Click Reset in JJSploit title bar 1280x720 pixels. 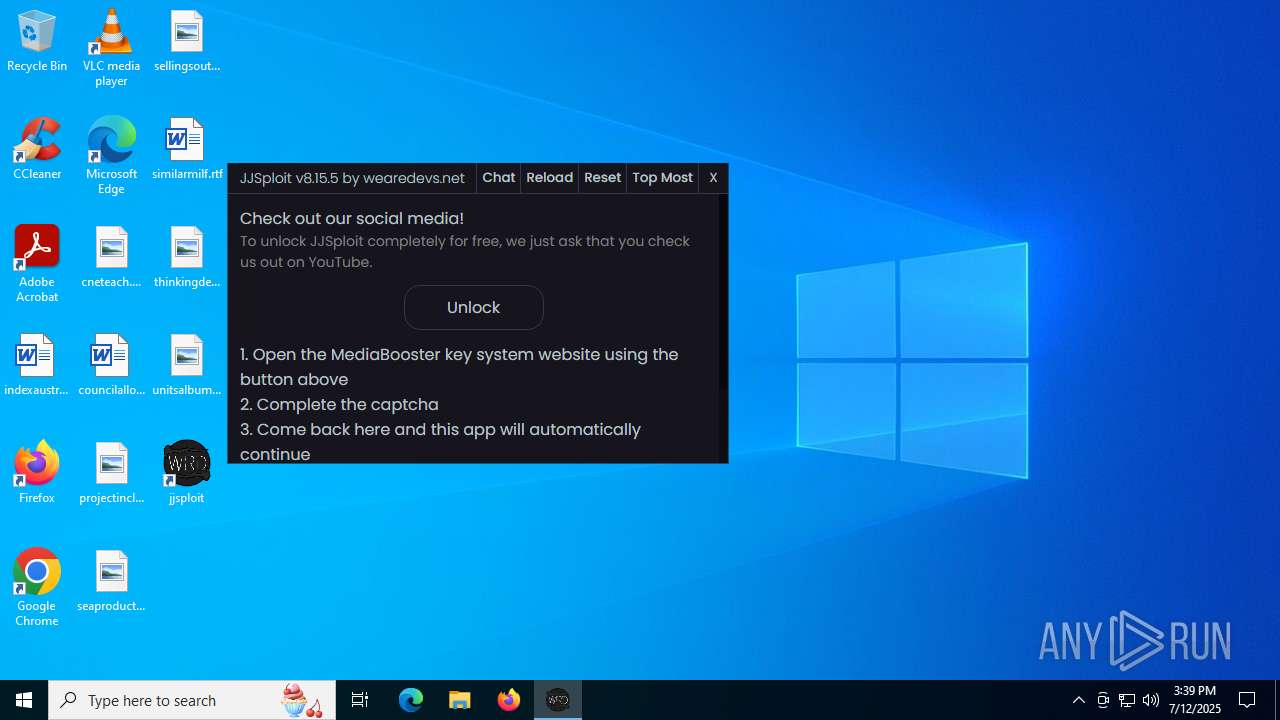tap(602, 178)
